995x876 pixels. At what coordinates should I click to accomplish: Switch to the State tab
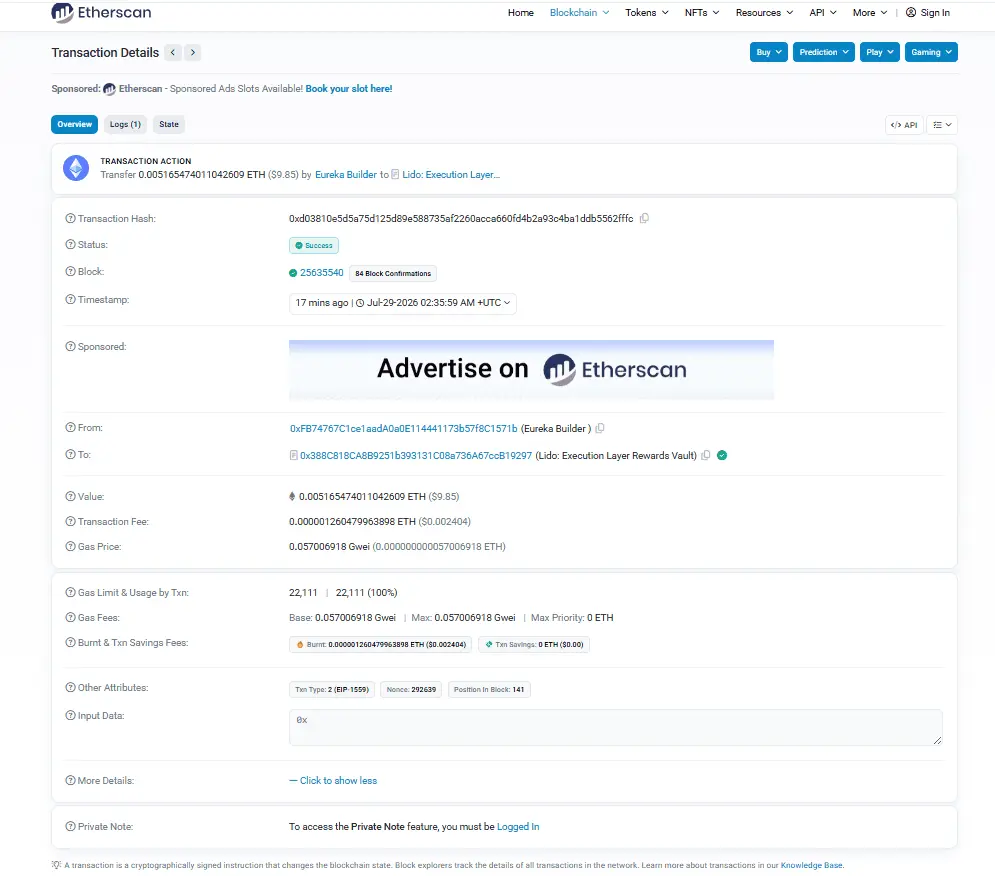[x=169, y=124]
